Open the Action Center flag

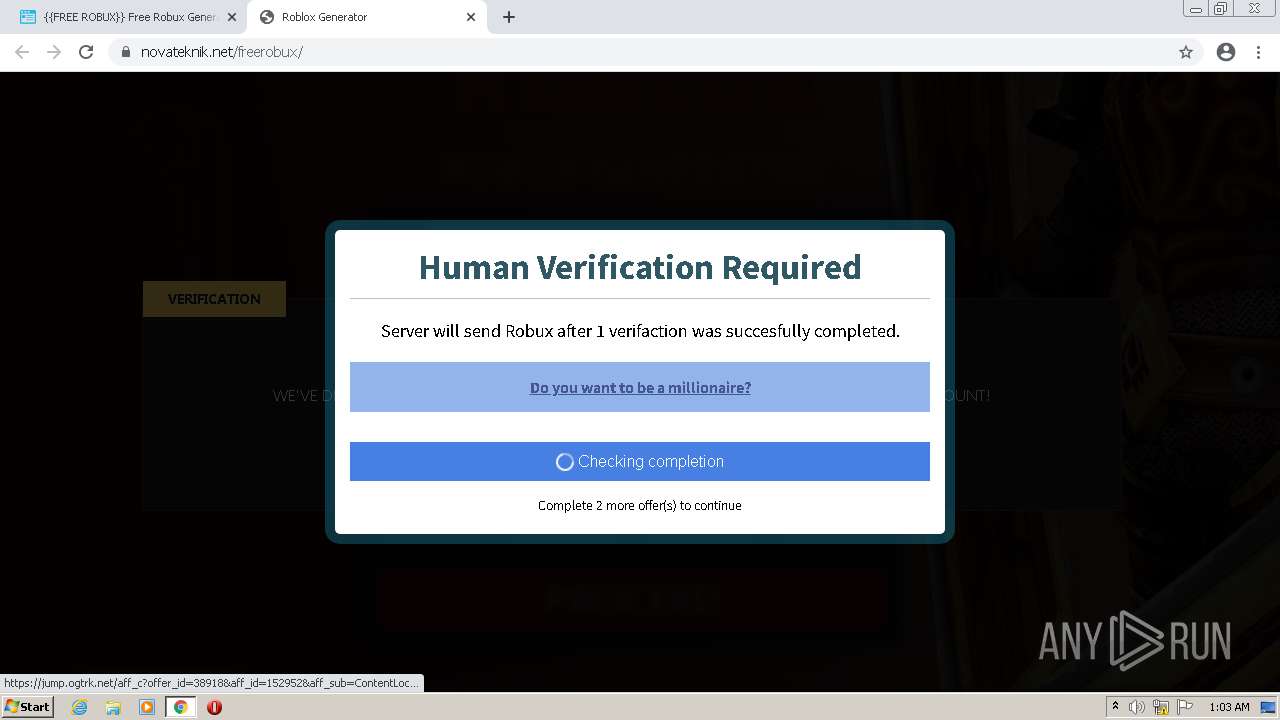tap(1185, 707)
